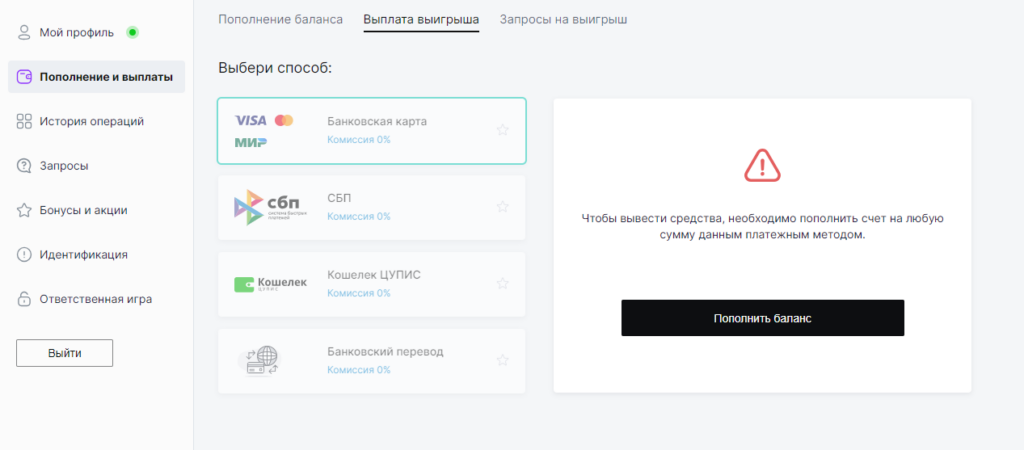Click the question bubble Запросы icon
This screenshot has height=450, width=1024.
(x=24, y=166)
